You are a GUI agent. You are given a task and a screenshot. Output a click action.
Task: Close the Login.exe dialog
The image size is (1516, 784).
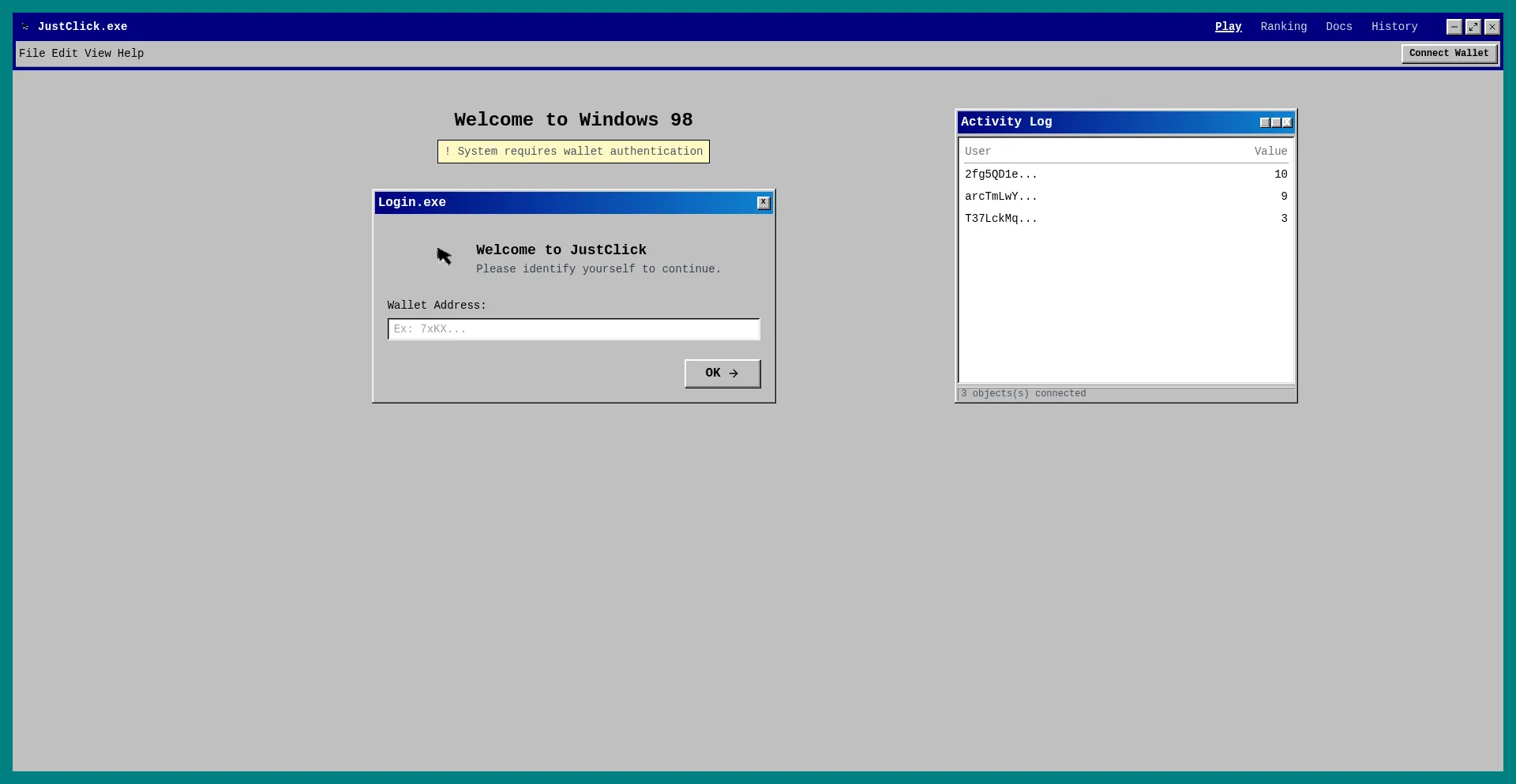click(763, 203)
